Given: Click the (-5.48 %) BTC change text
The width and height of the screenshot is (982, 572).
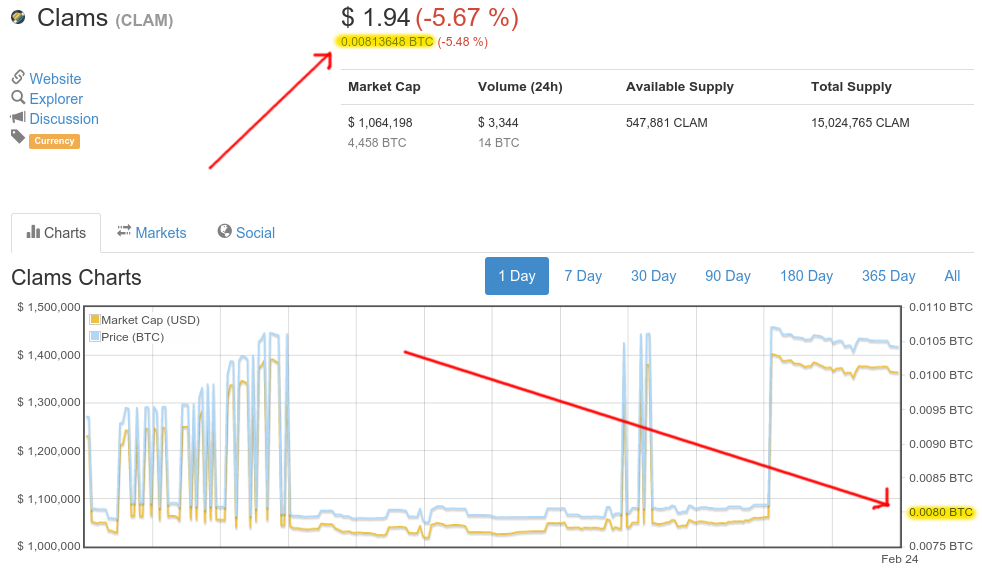Looking at the screenshot, I should coord(462,42).
